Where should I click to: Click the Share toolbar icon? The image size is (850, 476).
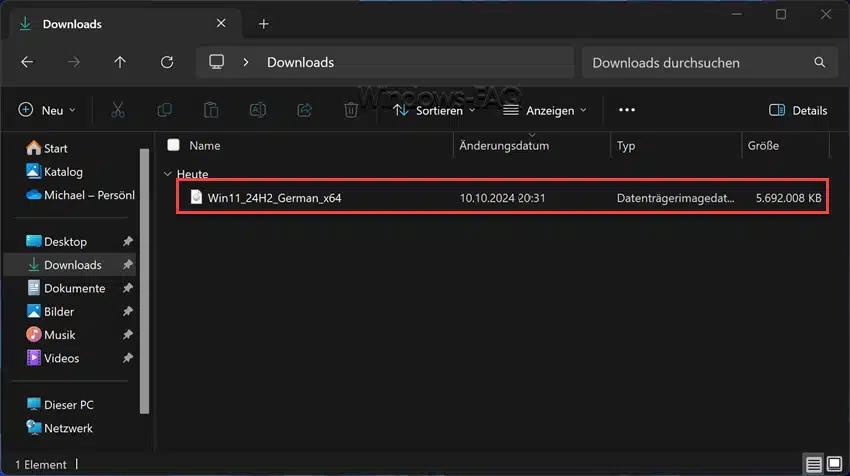point(305,110)
